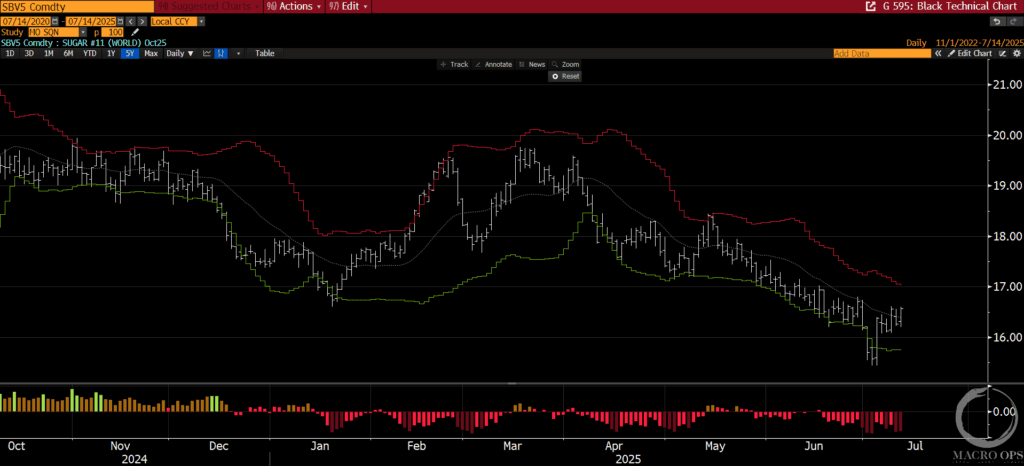Switch to the Table view
1024x466 pixels.
tap(264, 54)
